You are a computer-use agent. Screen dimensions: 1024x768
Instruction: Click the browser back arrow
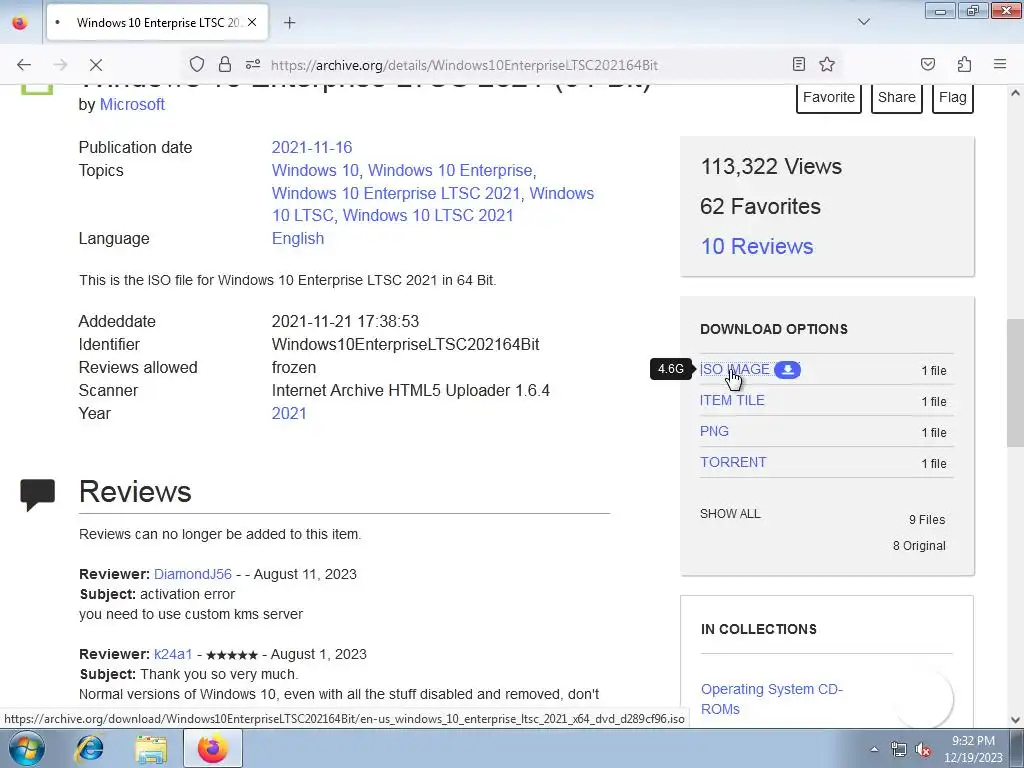click(x=24, y=65)
